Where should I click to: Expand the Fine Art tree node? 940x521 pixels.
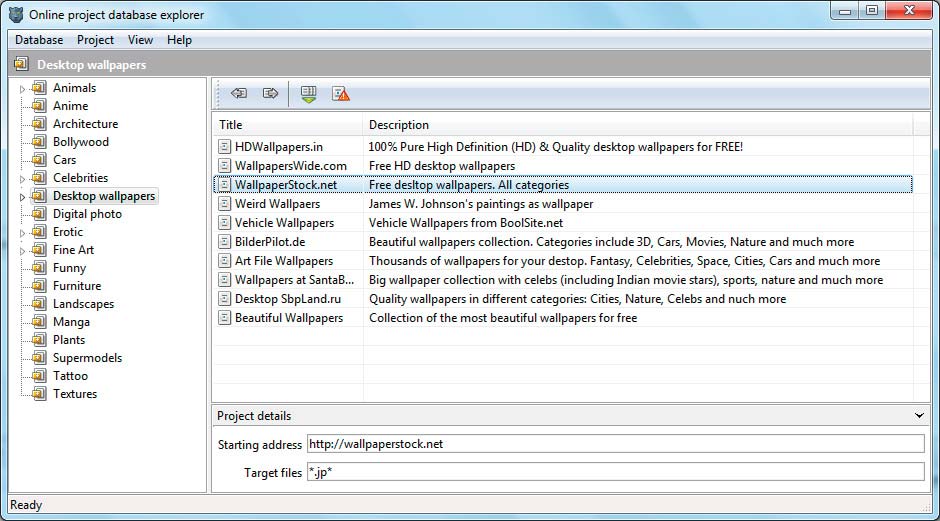click(x=22, y=251)
